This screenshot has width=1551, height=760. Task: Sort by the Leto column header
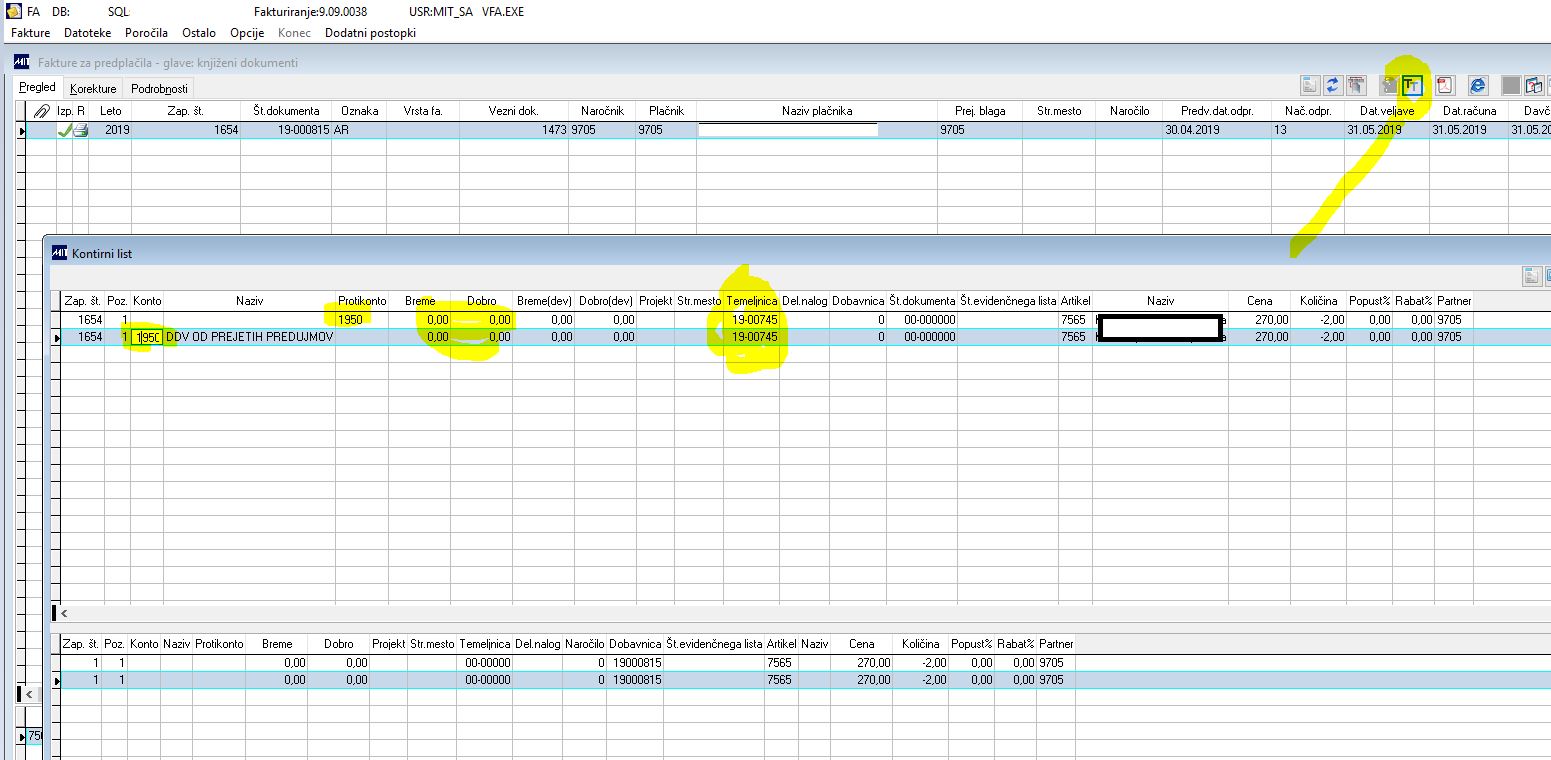coord(111,111)
